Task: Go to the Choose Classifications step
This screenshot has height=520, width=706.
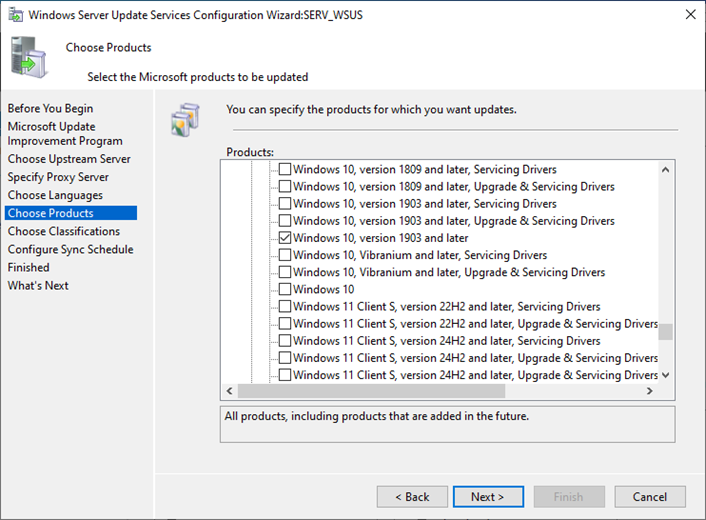Action: (63, 231)
